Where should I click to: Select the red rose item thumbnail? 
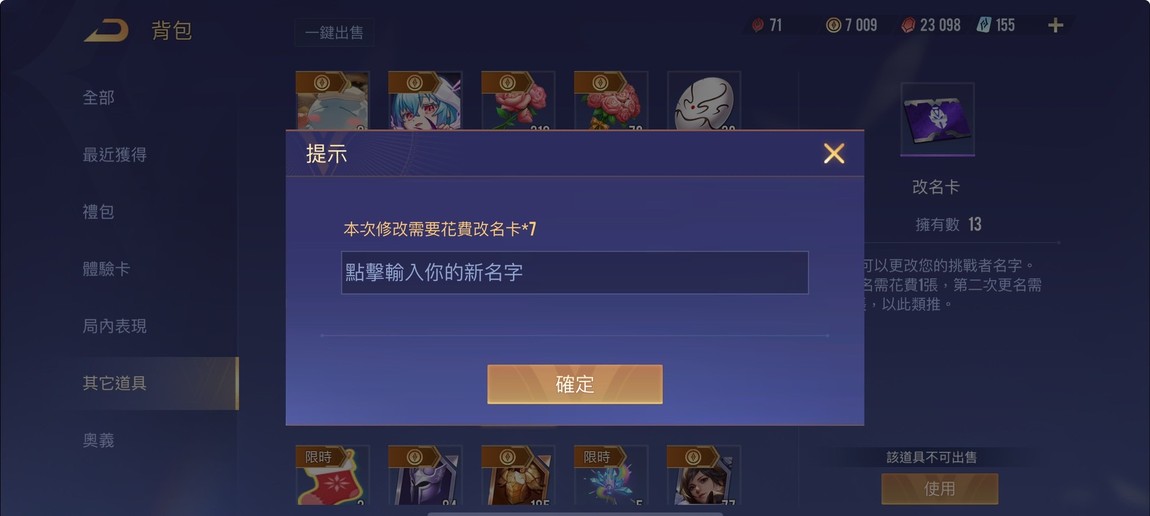point(518,100)
